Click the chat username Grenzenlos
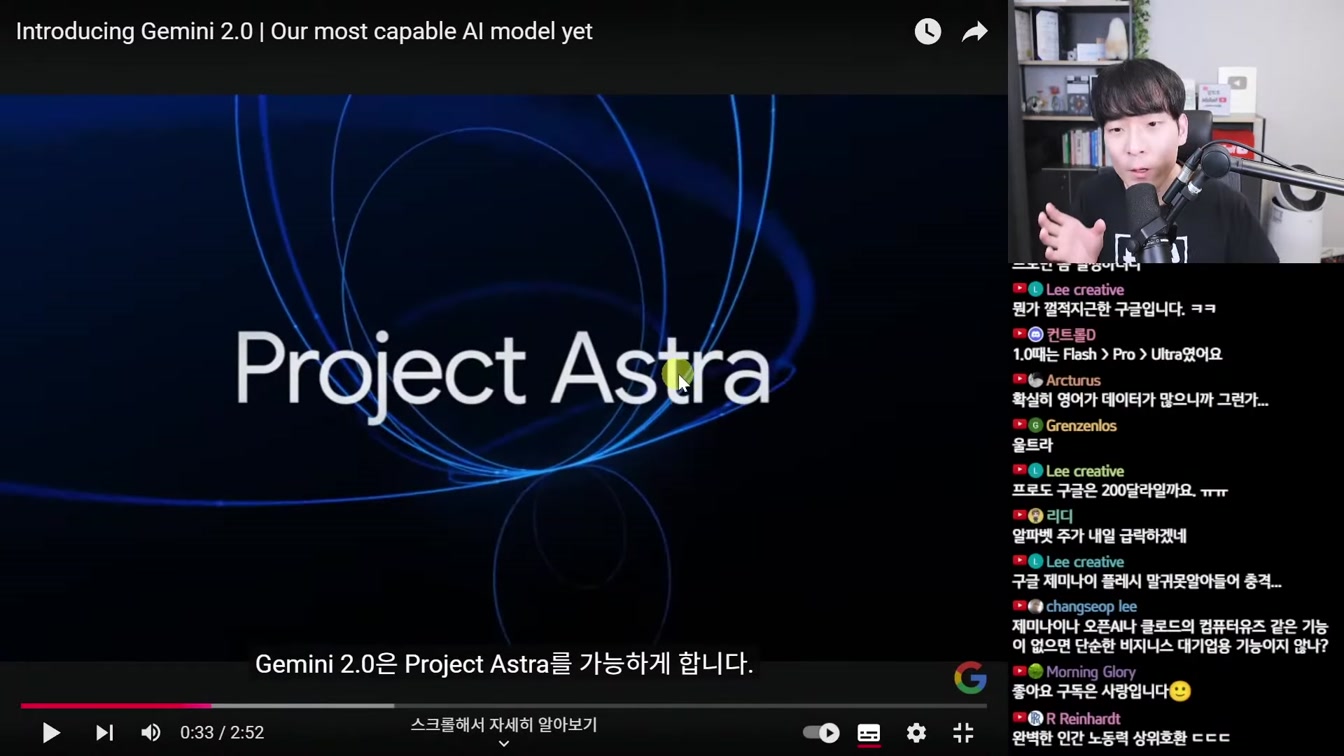Viewport: 1344px width, 756px height. 1081,426
